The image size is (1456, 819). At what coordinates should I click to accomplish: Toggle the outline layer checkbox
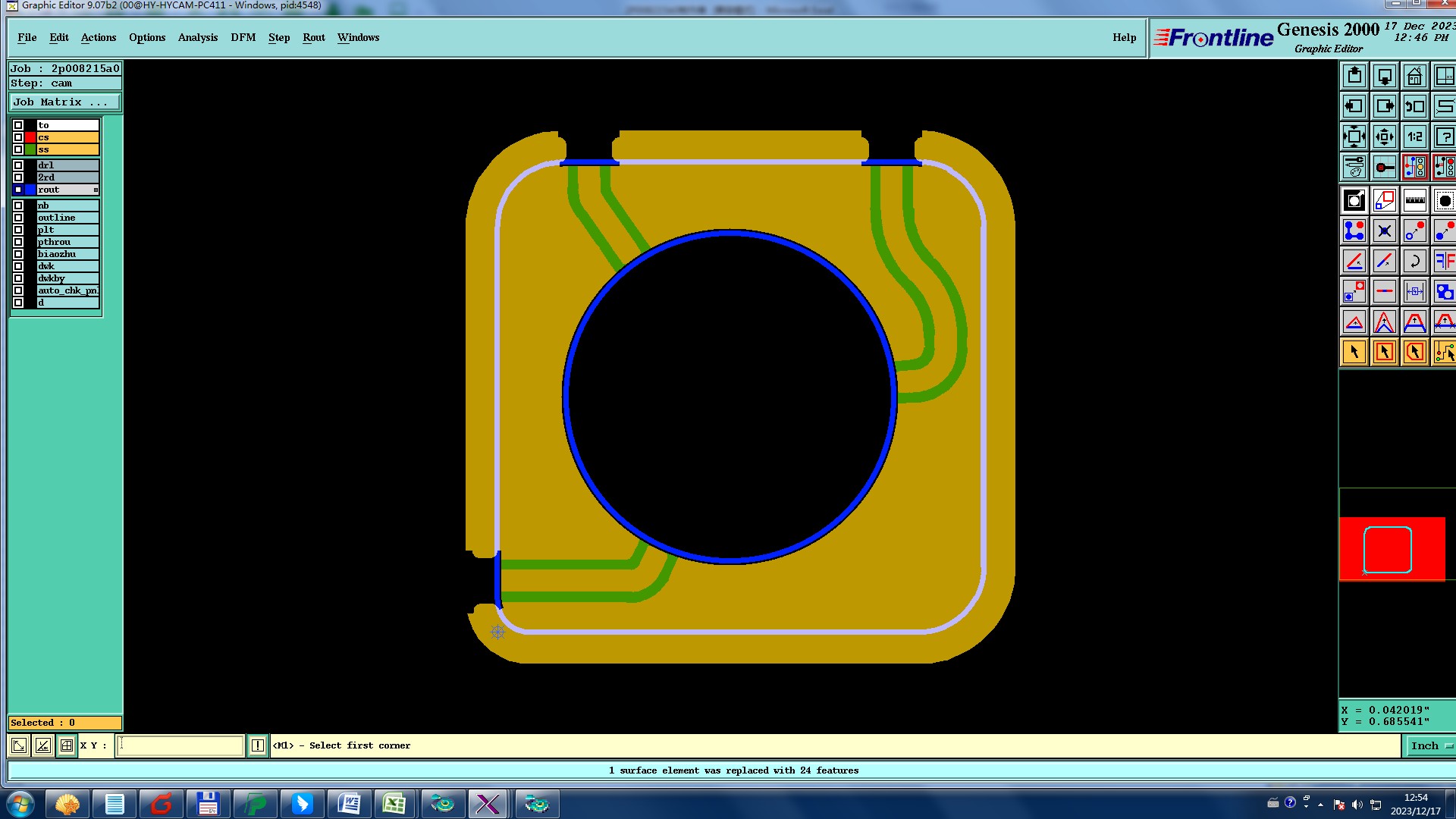pyautogui.click(x=18, y=218)
